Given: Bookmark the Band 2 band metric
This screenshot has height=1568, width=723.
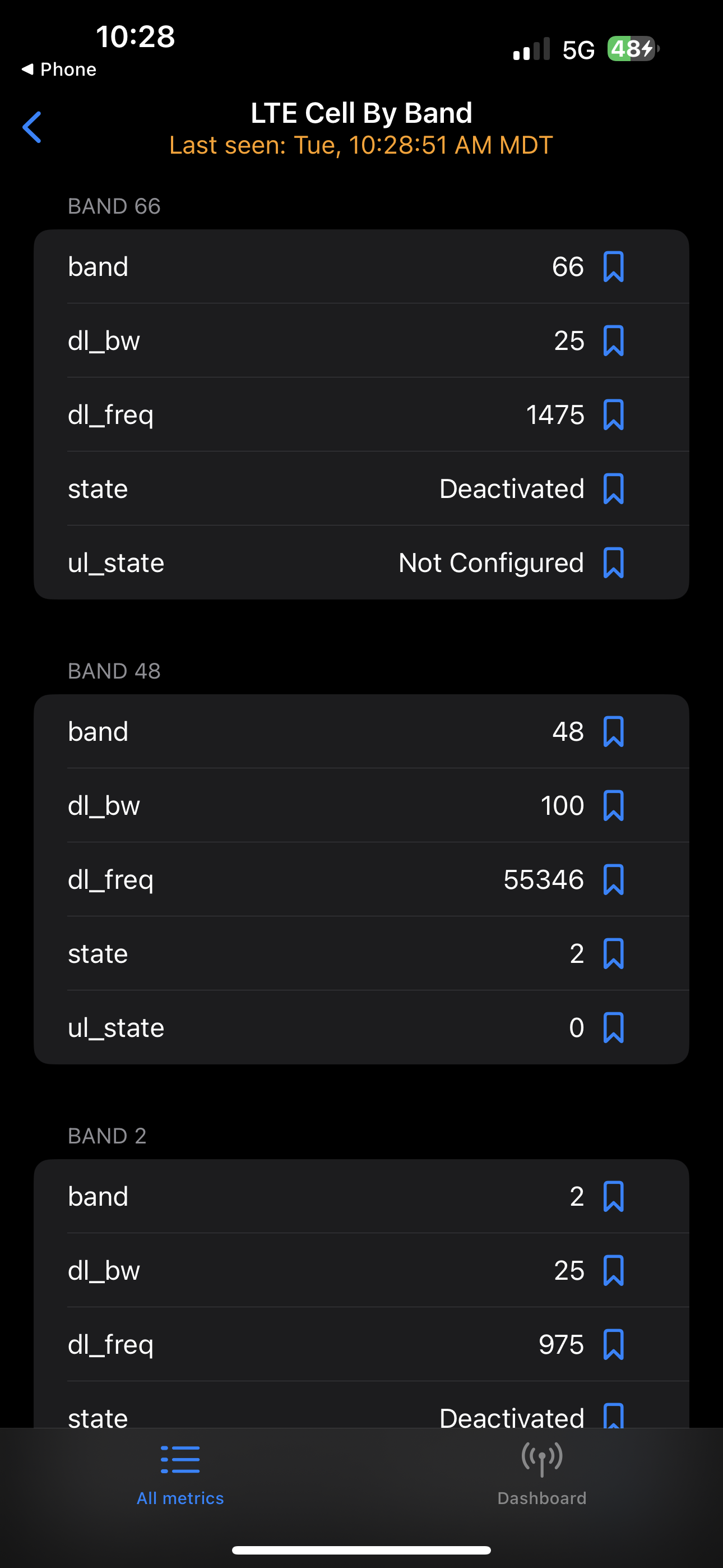Looking at the screenshot, I should point(613,1197).
